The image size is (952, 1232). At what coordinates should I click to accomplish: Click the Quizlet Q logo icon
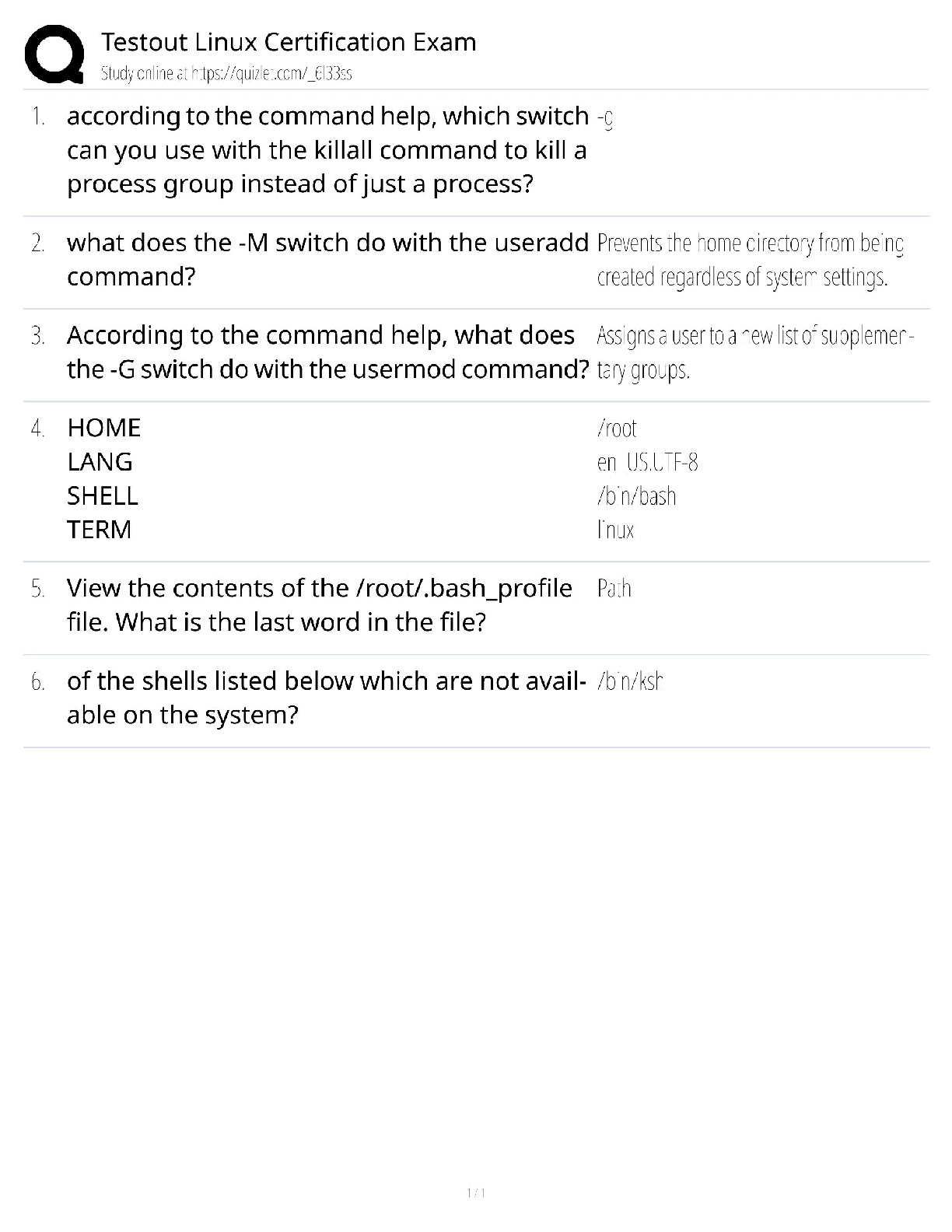[x=54, y=54]
